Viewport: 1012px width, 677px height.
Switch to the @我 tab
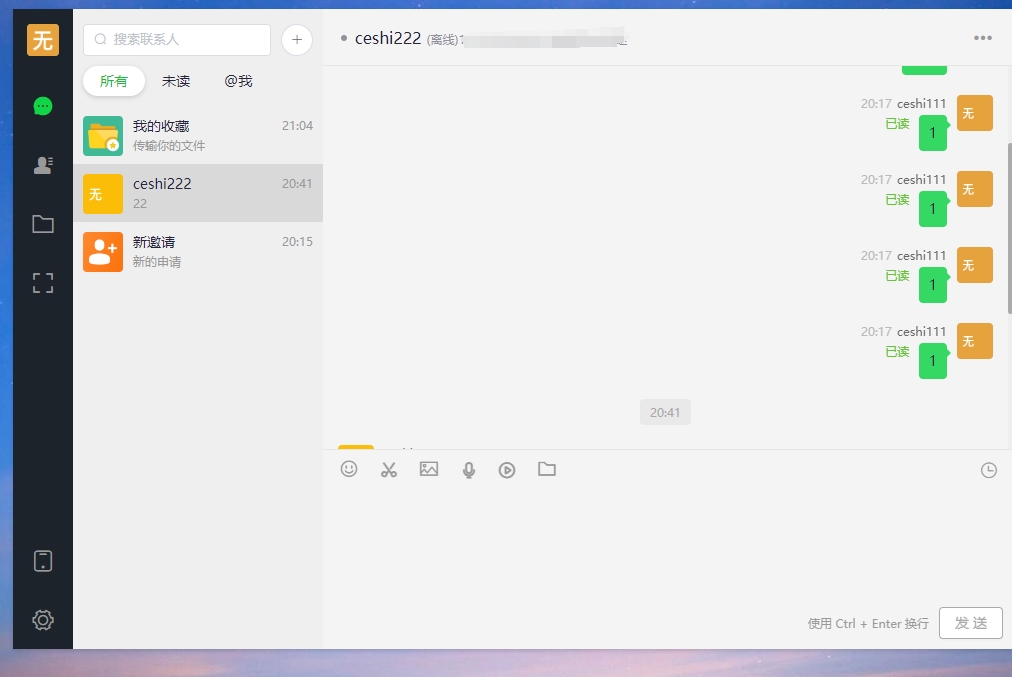238,81
